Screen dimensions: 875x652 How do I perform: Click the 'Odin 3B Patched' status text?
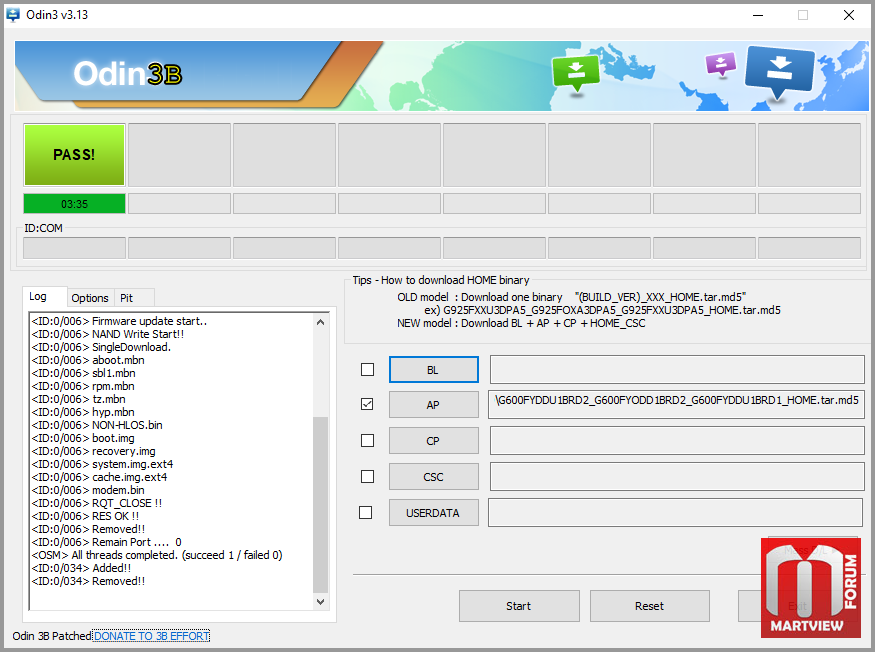coord(52,636)
